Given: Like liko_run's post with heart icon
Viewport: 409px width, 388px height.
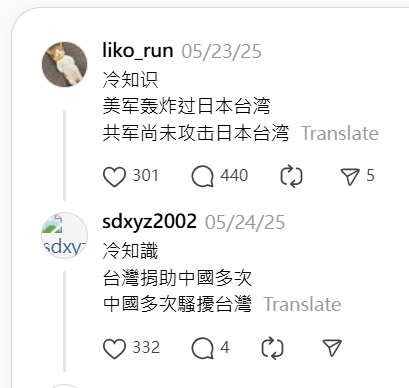Looking at the screenshot, I should coord(114,176).
